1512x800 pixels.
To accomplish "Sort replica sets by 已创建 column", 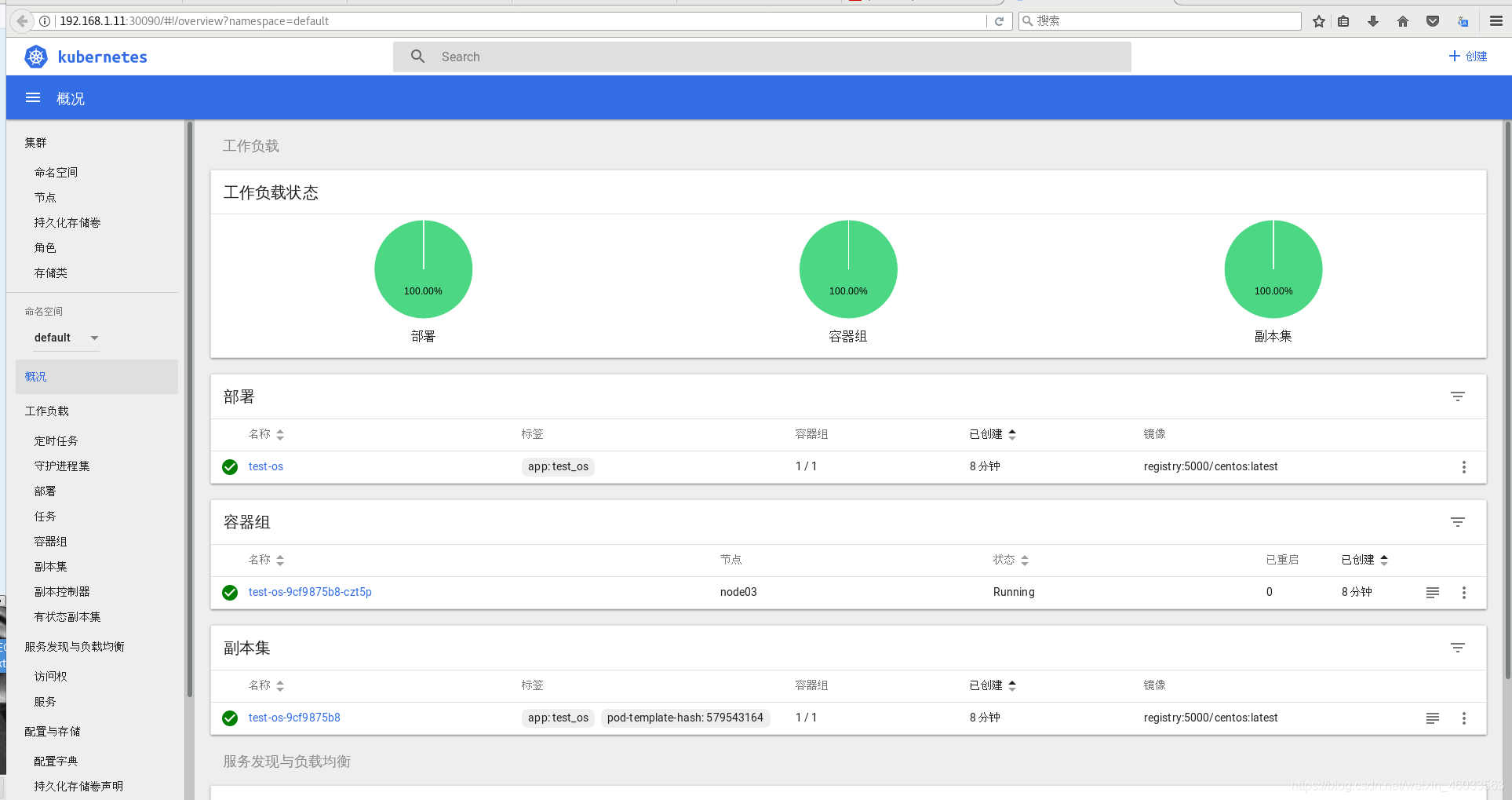I will 993,685.
